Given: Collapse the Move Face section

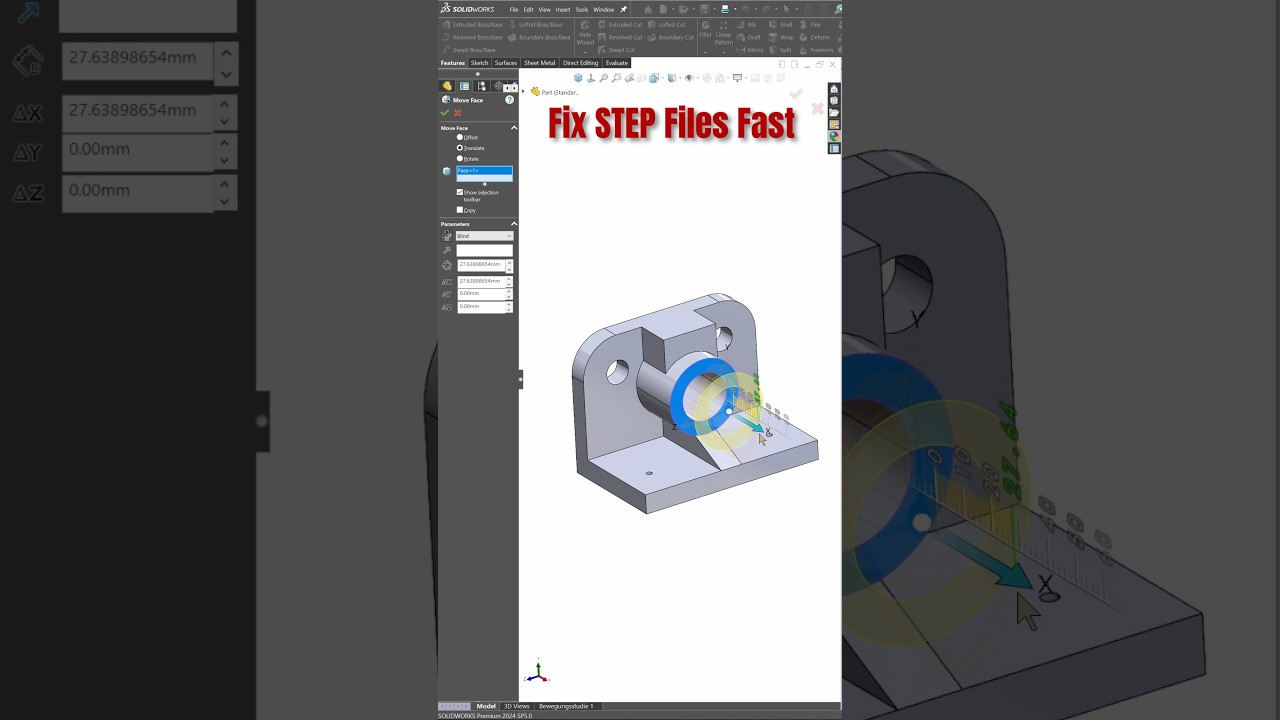Looking at the screenshot, I should pyautogui.click(x=514, y=128).
